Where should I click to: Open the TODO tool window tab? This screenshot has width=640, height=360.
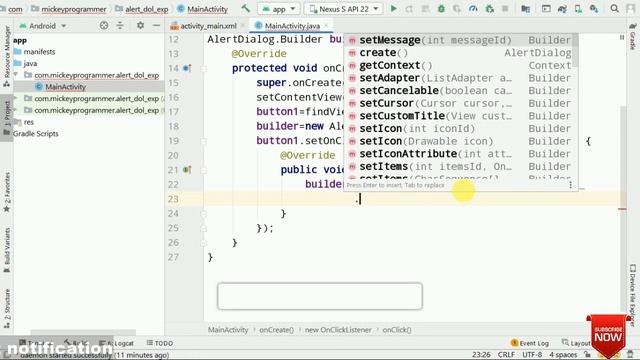pos(160,343)
